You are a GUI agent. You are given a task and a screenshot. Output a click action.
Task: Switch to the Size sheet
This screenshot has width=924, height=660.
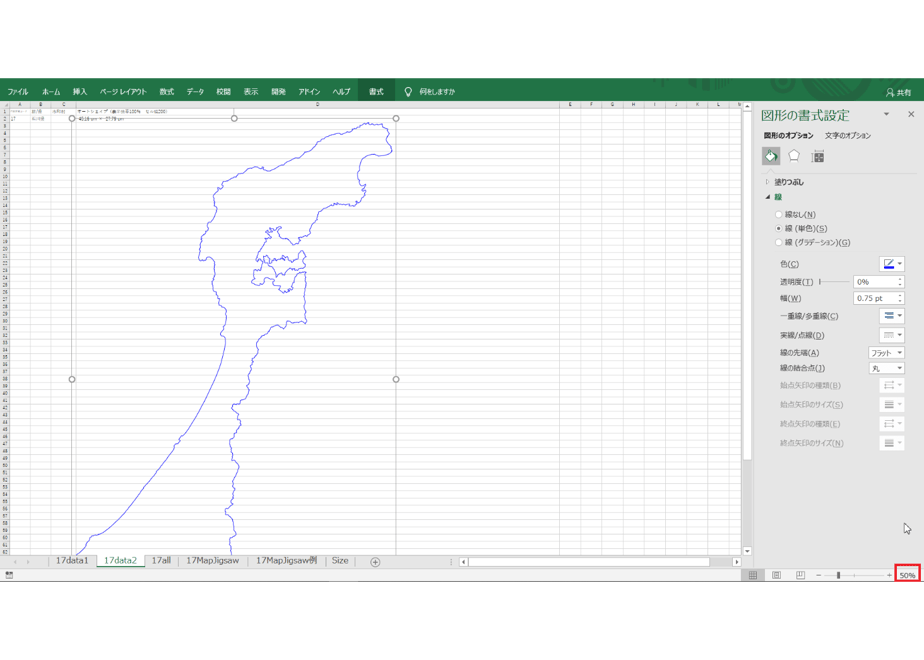point(340,561)
